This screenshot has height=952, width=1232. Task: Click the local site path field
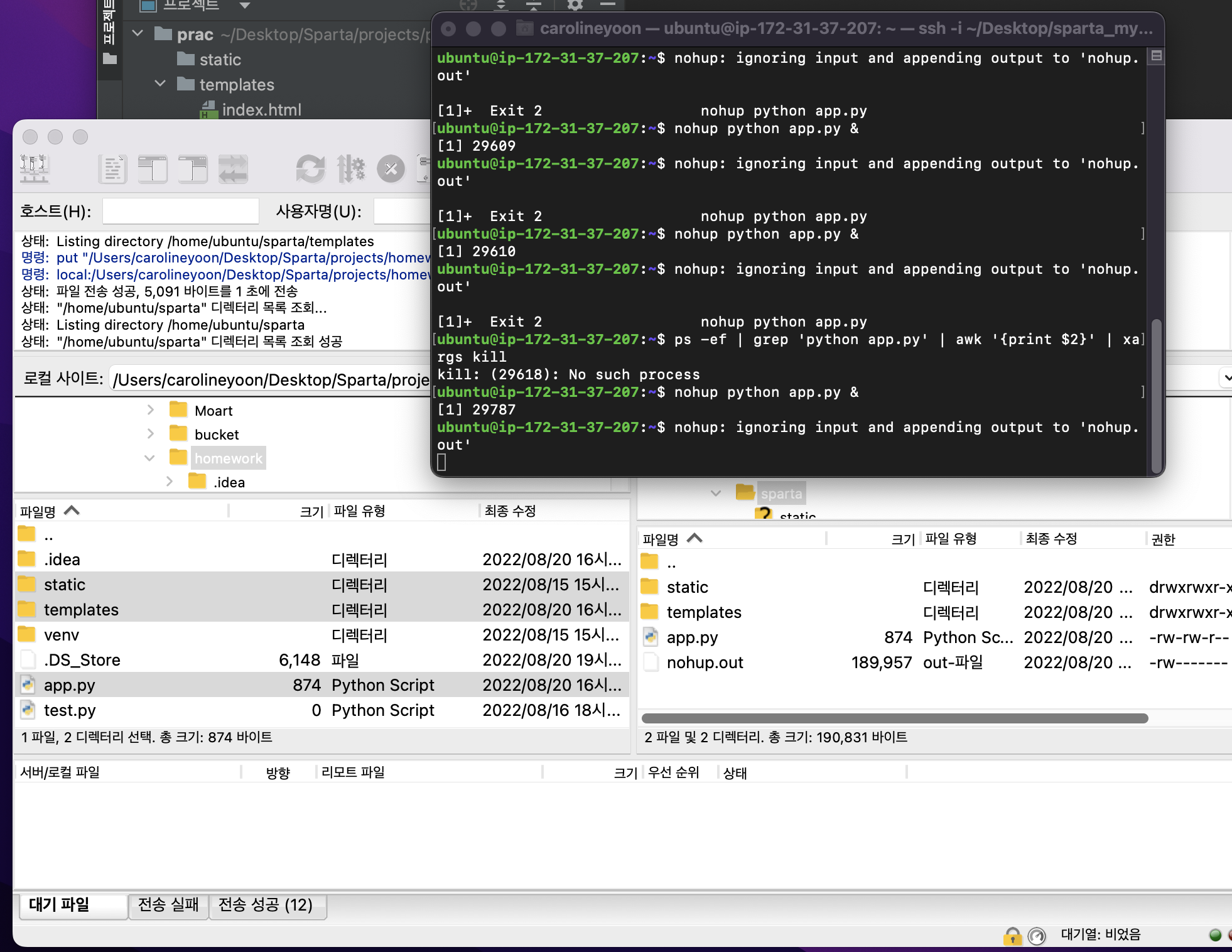[x=270, y=379]
